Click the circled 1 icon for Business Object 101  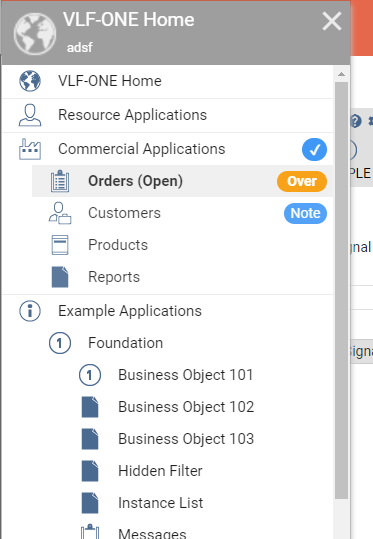click(x=90, y=375)
